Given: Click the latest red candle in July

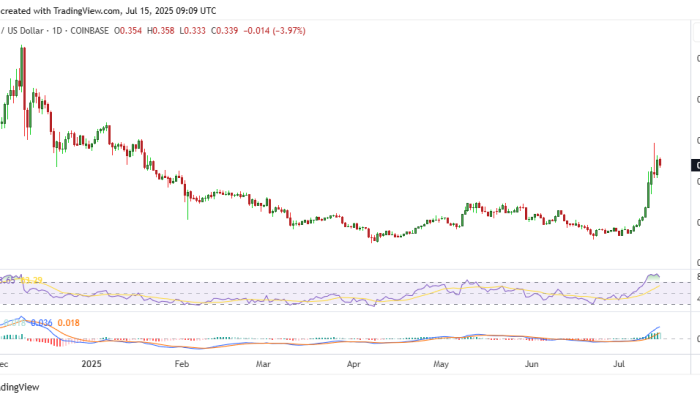Looking at the screenshot, I should [x=660, y=163].
